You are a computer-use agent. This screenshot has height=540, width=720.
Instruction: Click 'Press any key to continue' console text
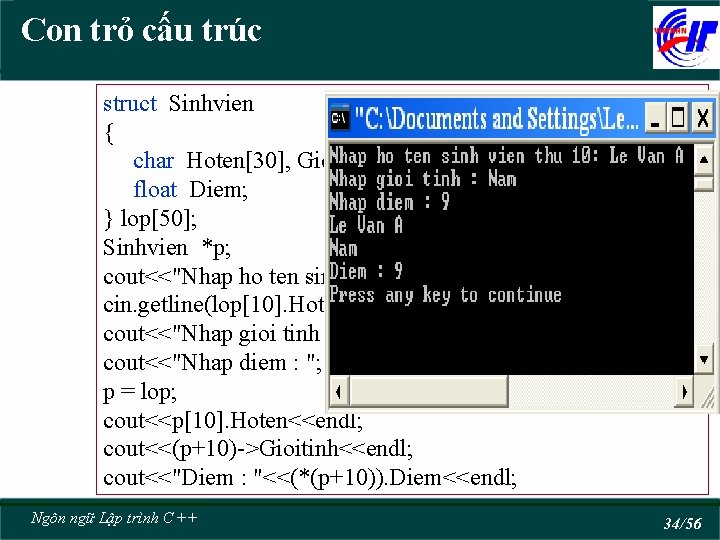tap(445, 295)
